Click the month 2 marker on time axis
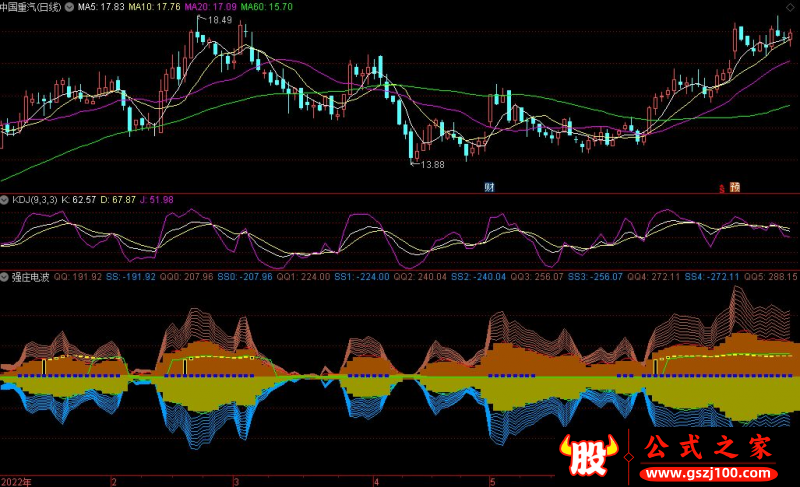 tap(114, 482)
